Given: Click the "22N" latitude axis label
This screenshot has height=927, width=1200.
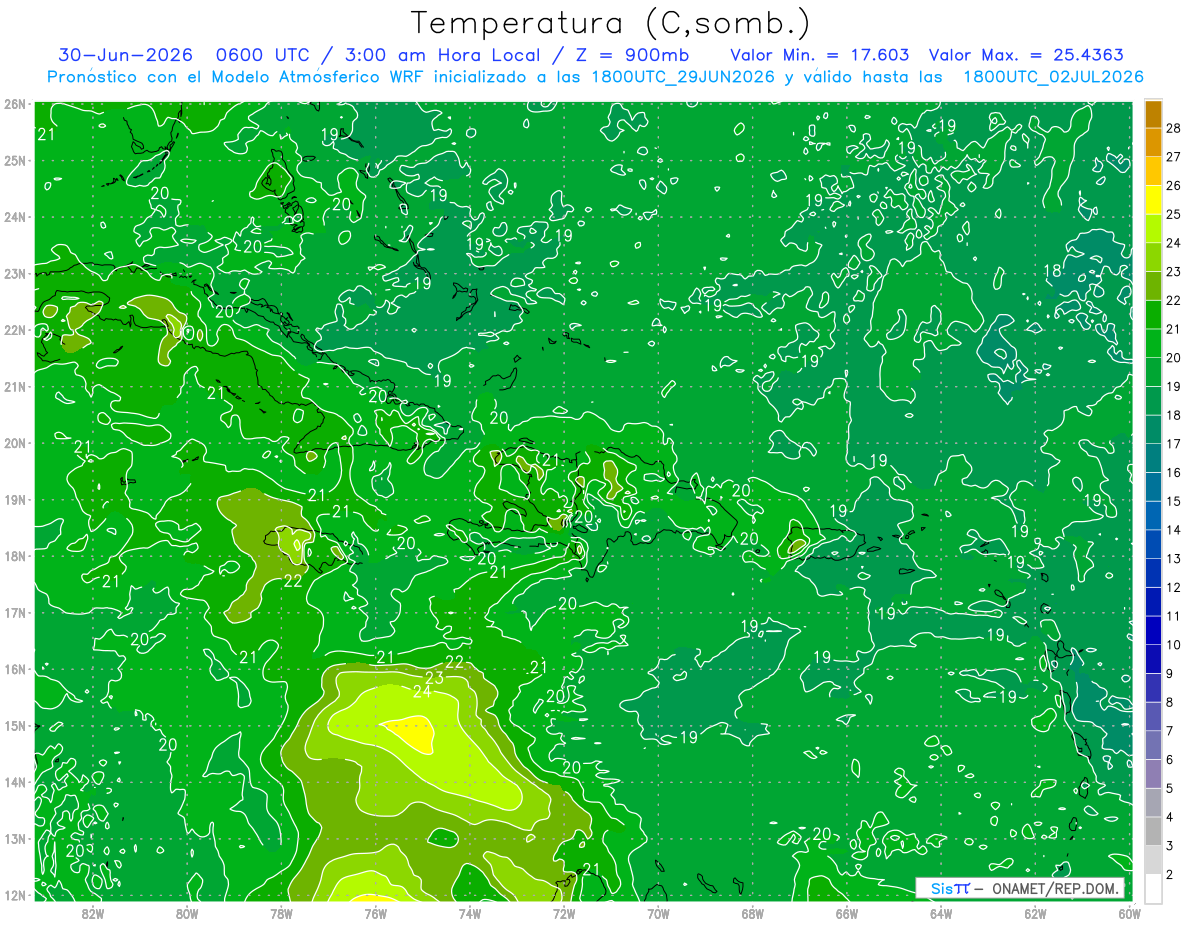Looking at the screenshot, I should [15, 330].
